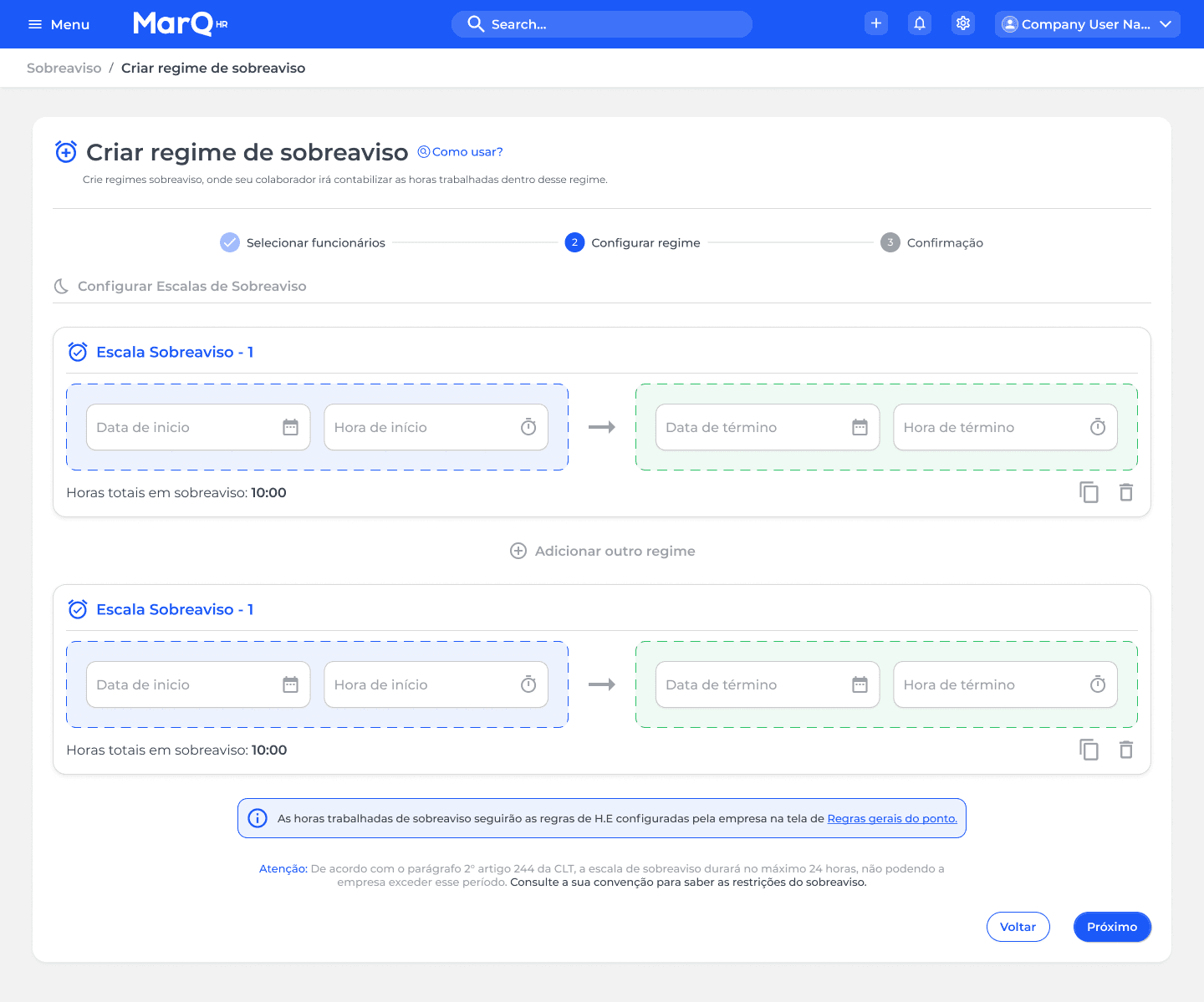Open the calendar picker for Data de término
1204x1002 pixels.
click(860, 427)
